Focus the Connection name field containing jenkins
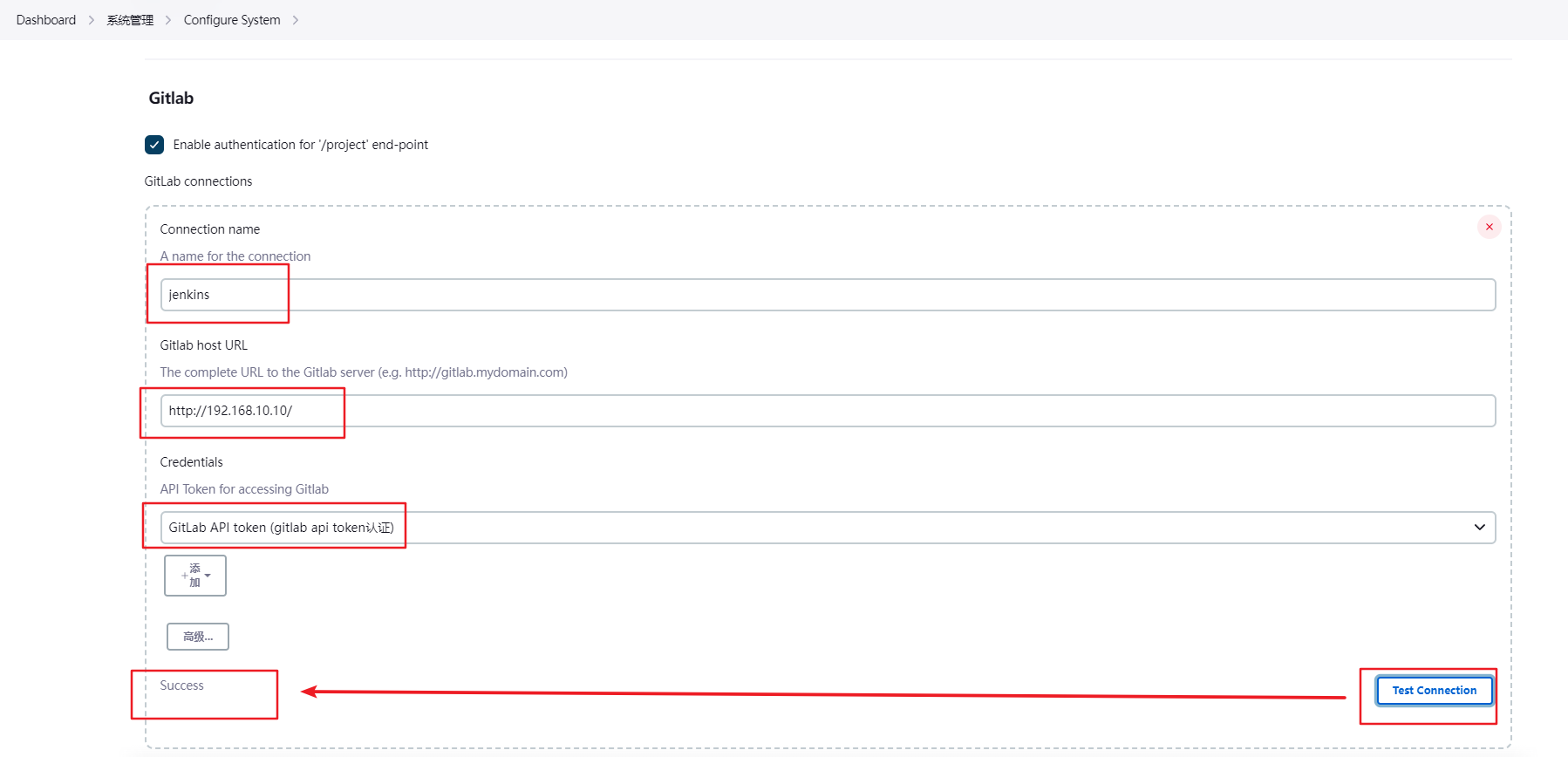 click(828, 295)
